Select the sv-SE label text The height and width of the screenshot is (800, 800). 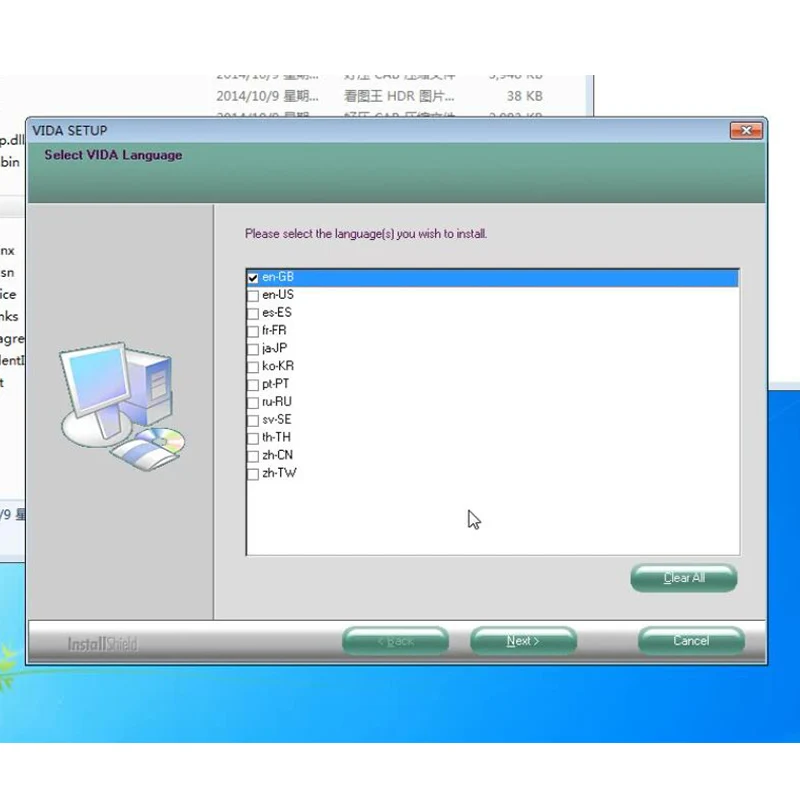[x=277, y=419]
